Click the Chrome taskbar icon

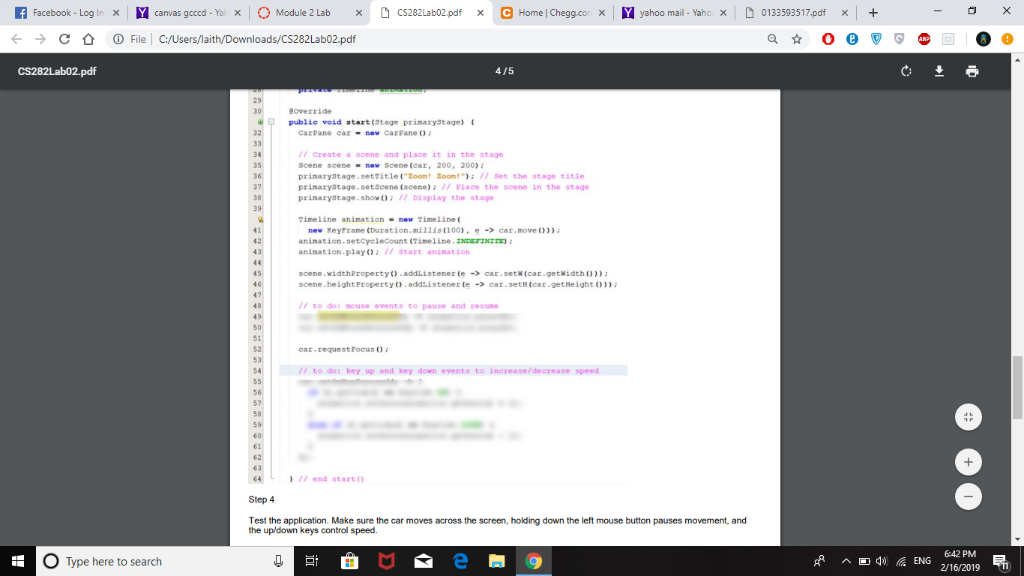point(534,561)
